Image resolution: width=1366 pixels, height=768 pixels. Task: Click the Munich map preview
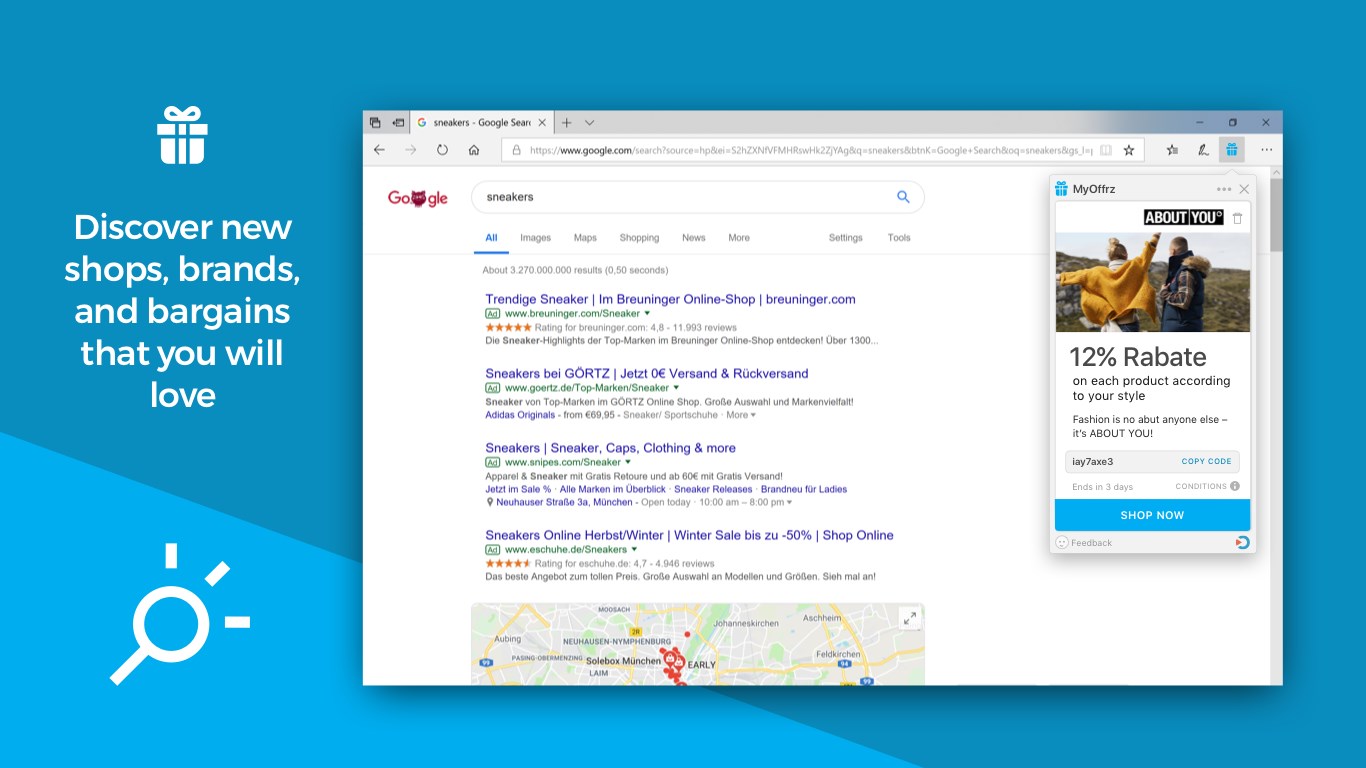(x=697, y=643)
